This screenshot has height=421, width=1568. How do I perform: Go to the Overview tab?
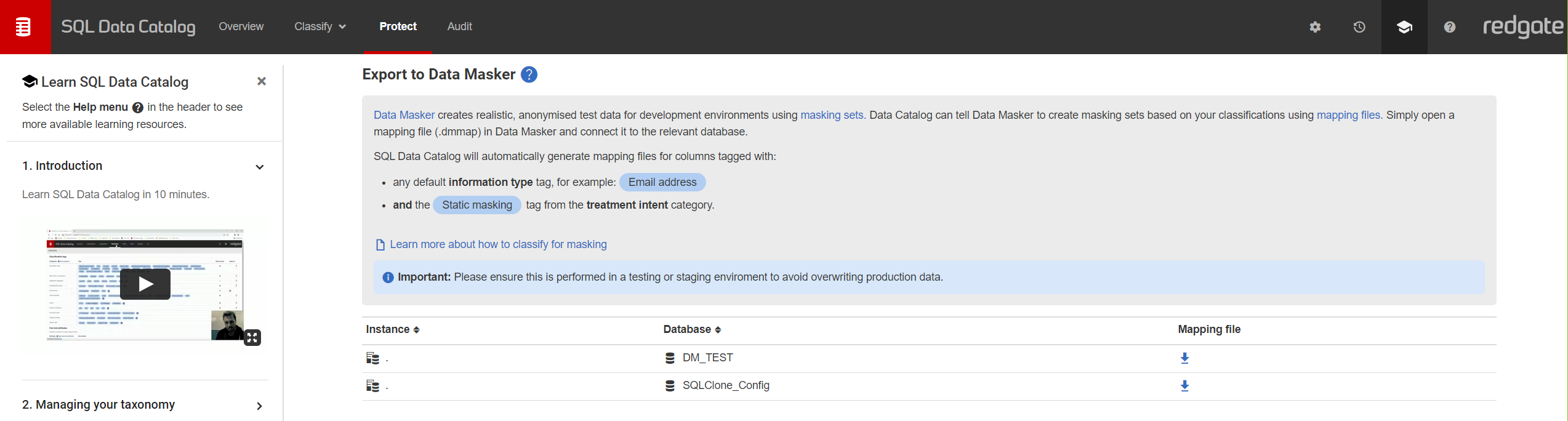click(x=241, y=26)
